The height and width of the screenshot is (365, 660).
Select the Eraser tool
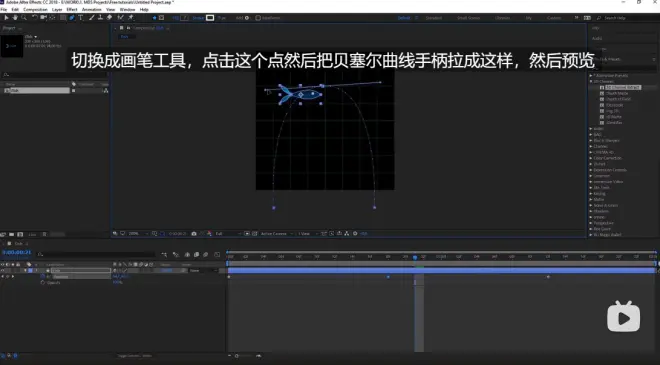(x=109, y=18)
